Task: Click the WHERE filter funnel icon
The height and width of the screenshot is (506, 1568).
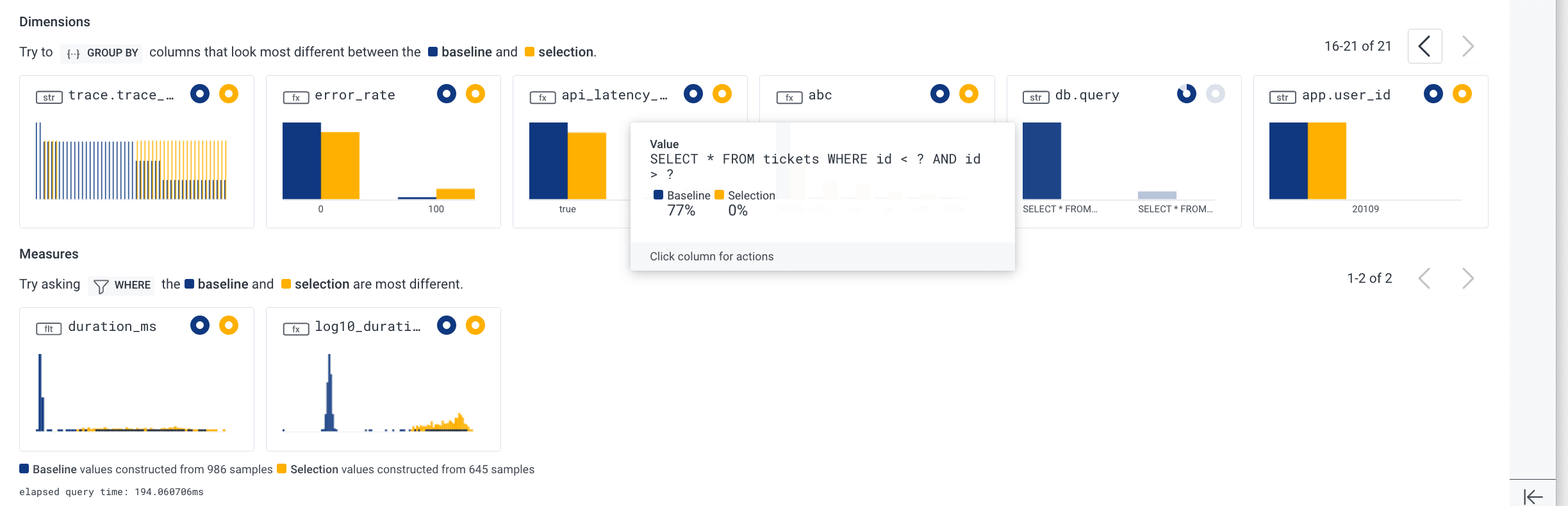Action: [101, 286]
